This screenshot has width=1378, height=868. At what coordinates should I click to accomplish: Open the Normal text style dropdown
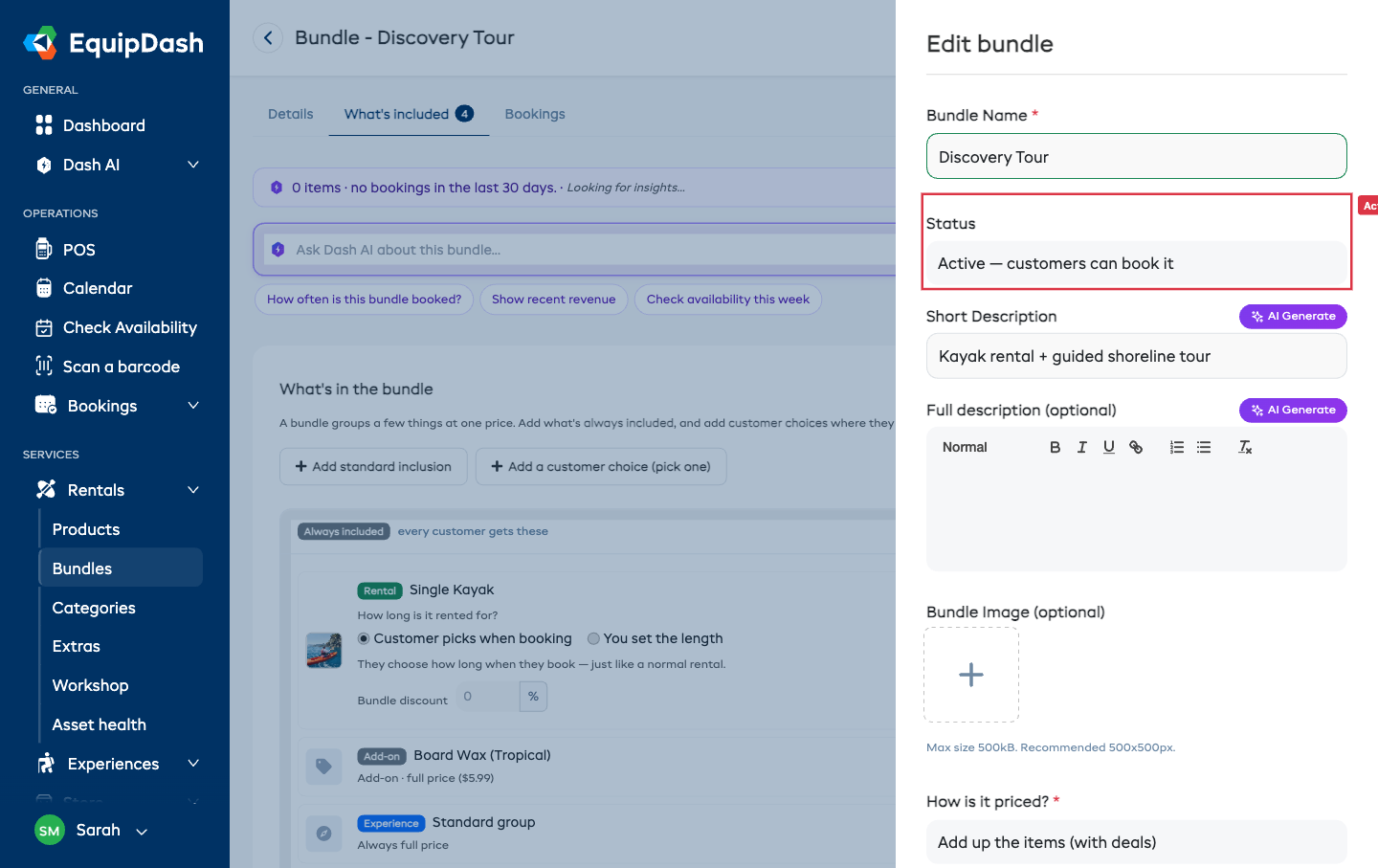point(987,447)
